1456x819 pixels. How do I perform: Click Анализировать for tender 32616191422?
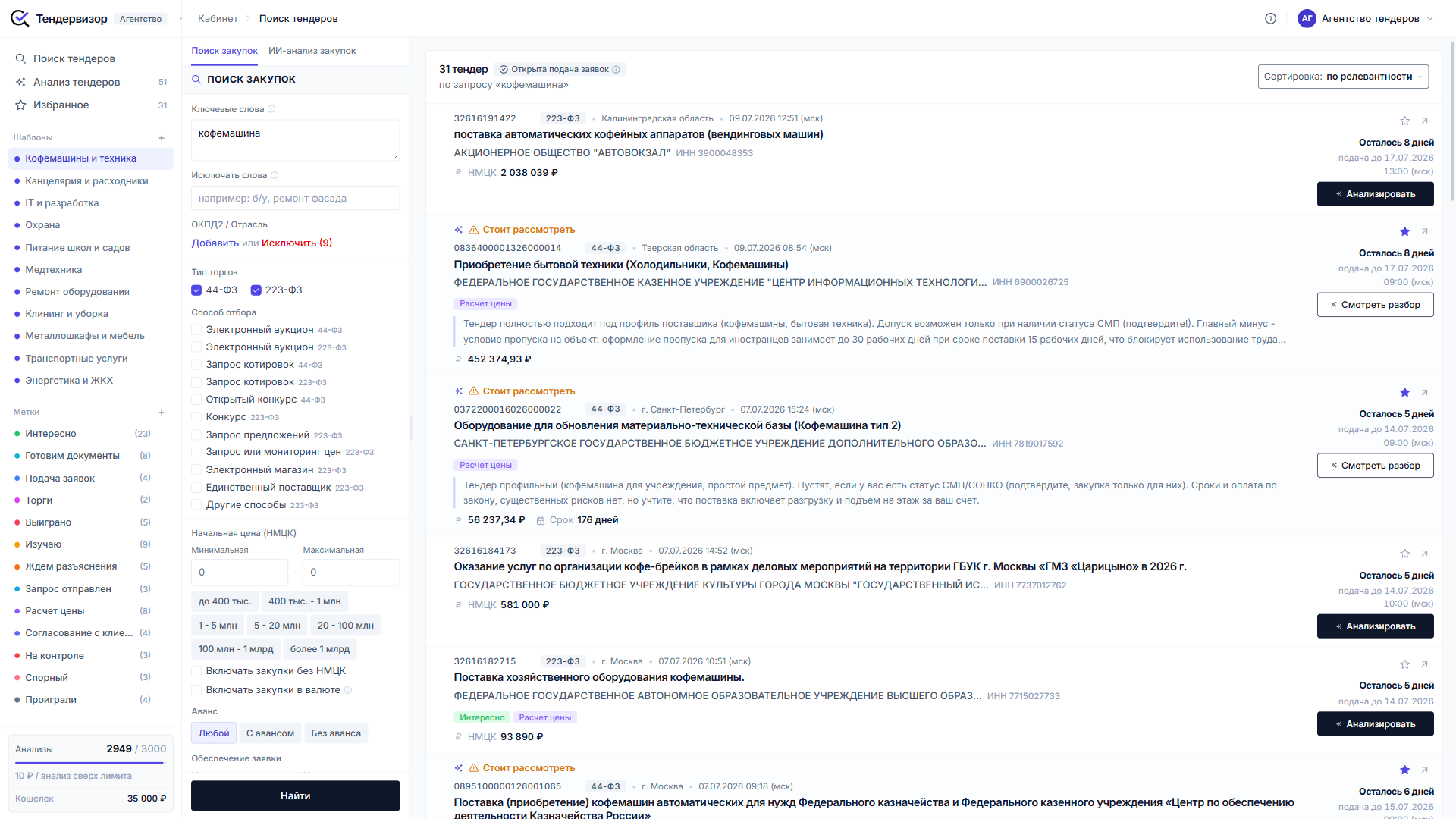(1375, 194)
